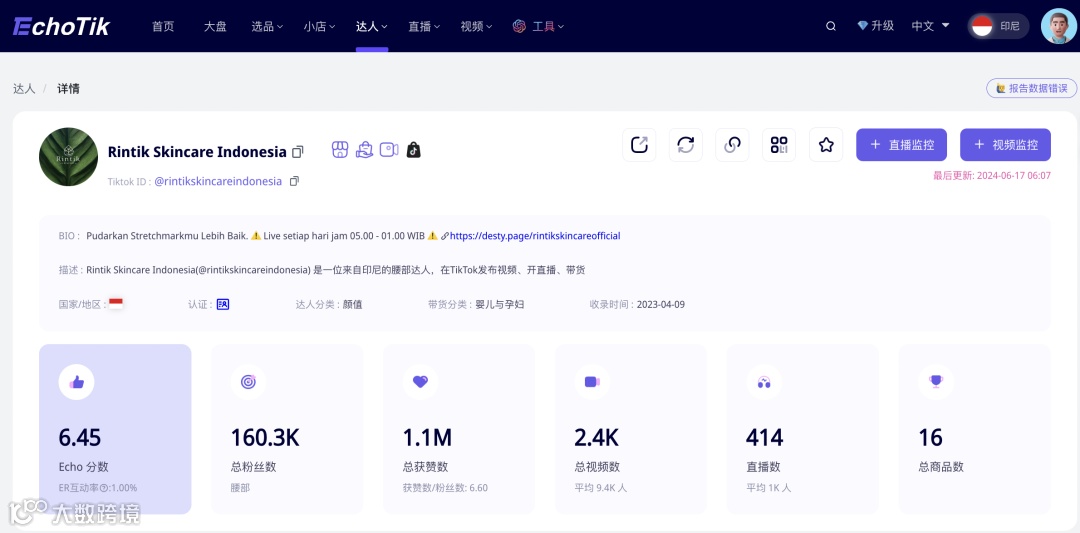The width and height of the screenshot is (1080, 533).
Task: Expand the 小店 dropdown menu
Action: pyautogui.click(x=319, y=26)
